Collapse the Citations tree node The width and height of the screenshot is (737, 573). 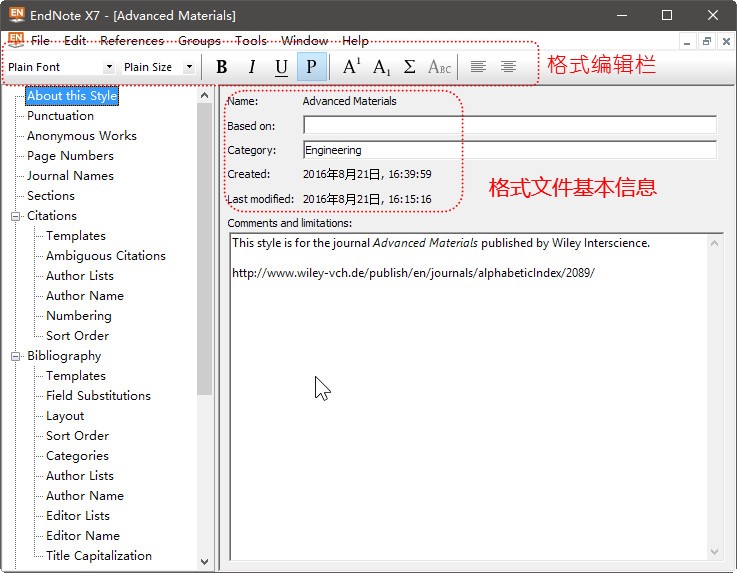[x=16, y=216]
